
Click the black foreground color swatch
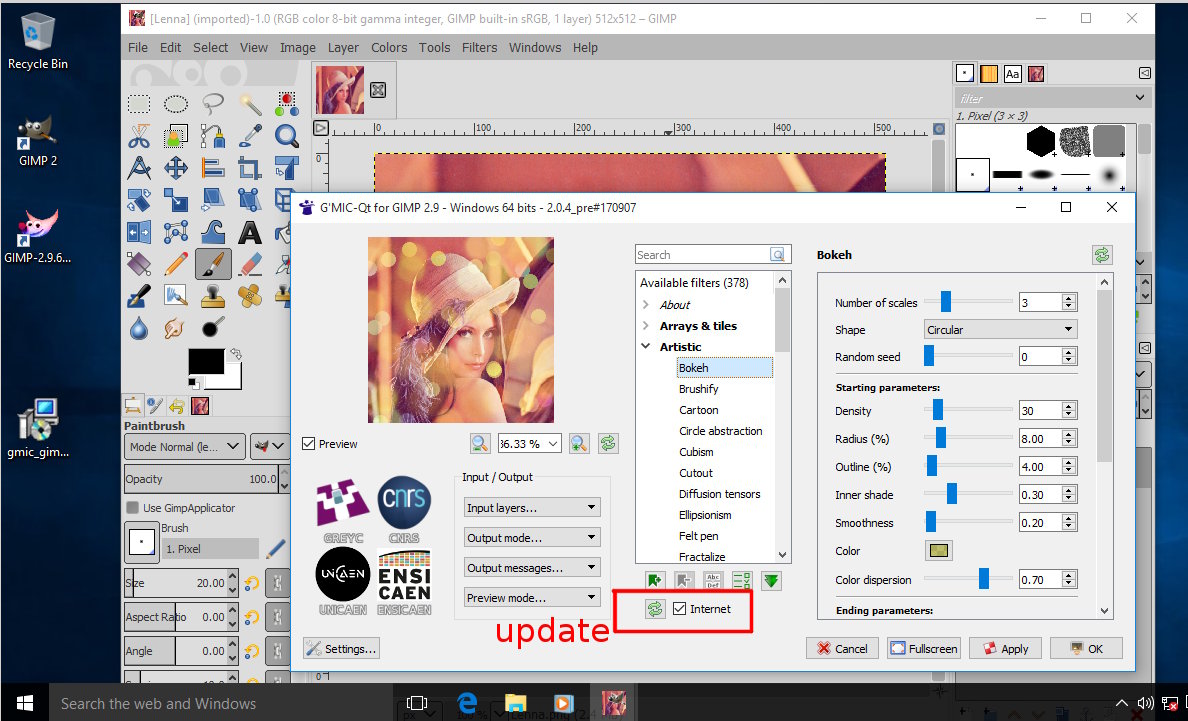(x=206, y=361)
